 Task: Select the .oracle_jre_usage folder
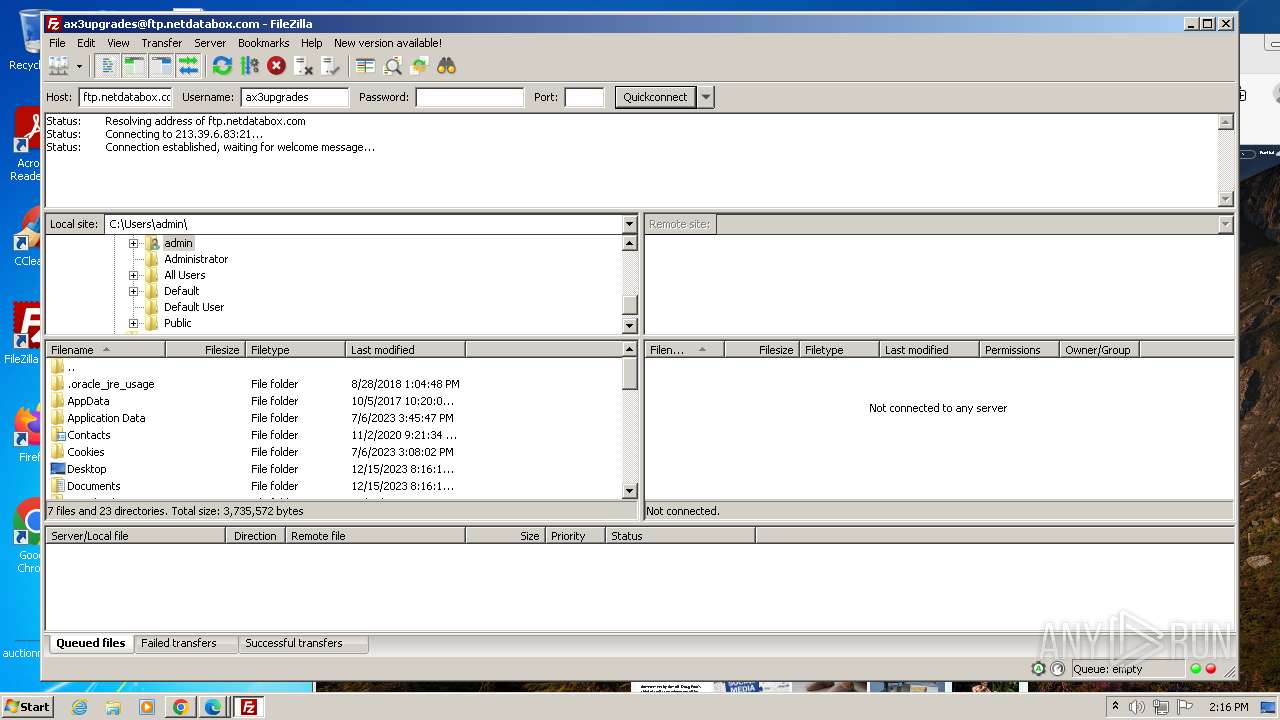coord(333,384)
